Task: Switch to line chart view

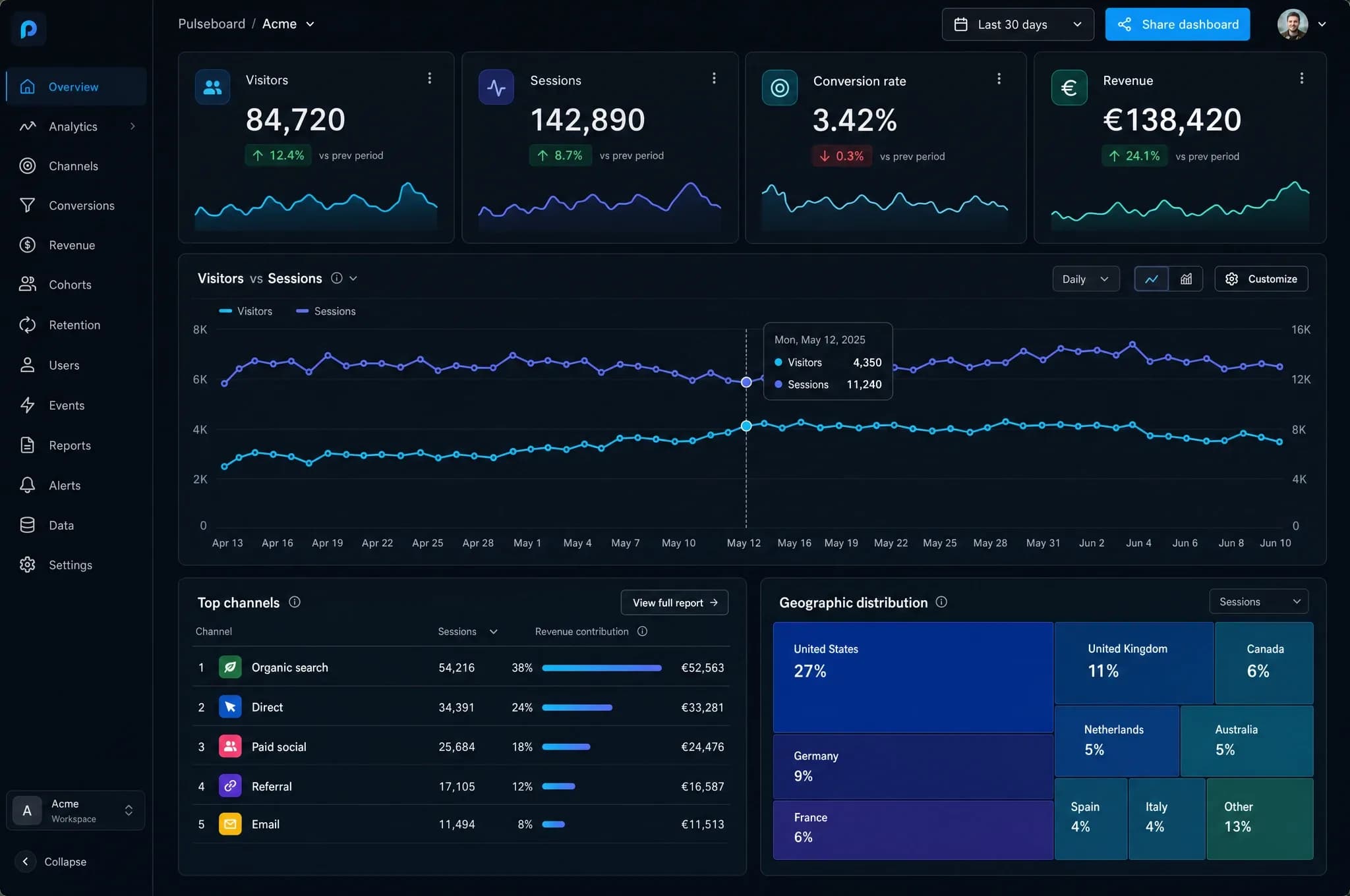Action: 1152,279
